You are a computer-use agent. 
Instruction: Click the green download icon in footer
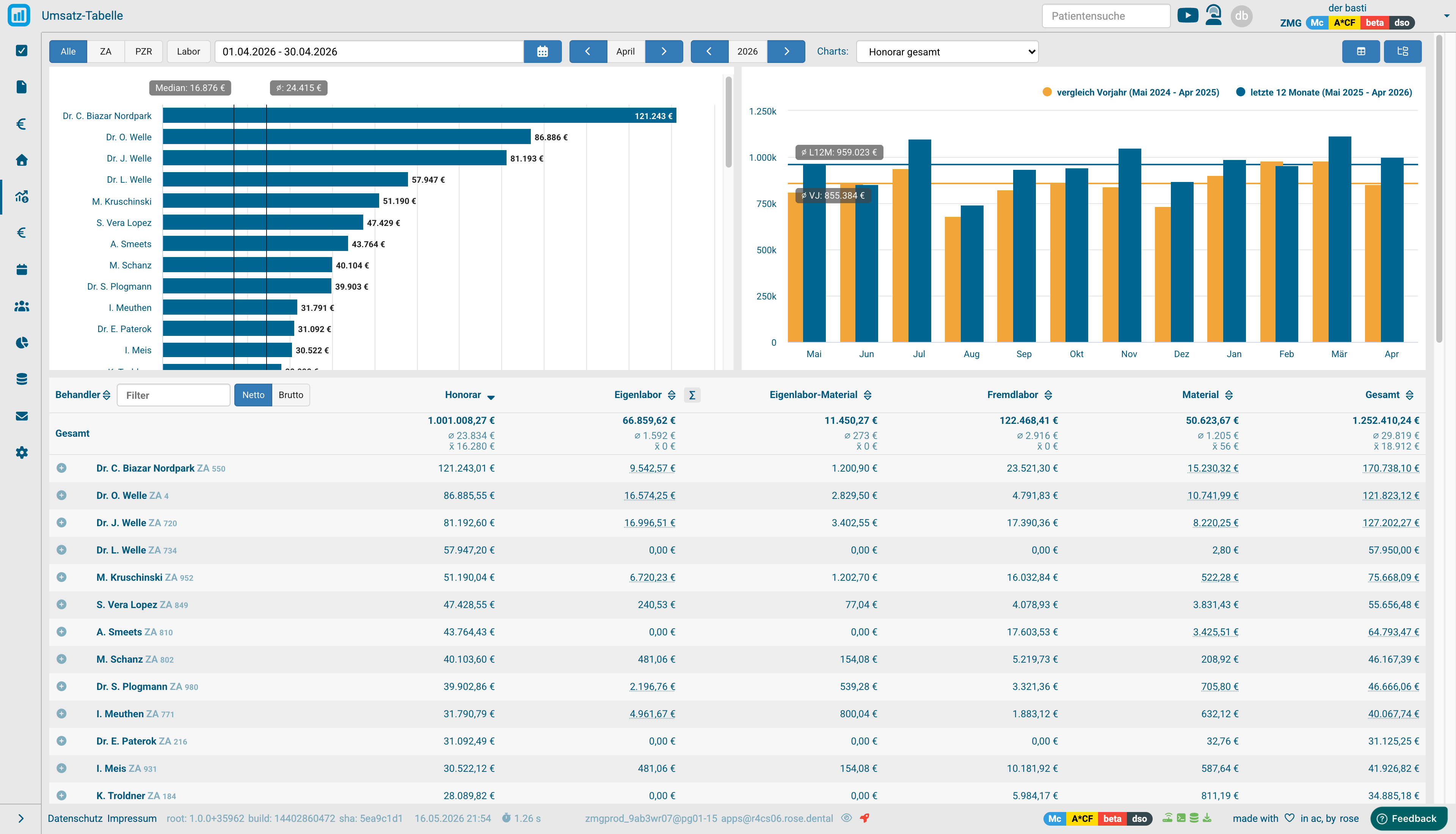click(1207, 818)
